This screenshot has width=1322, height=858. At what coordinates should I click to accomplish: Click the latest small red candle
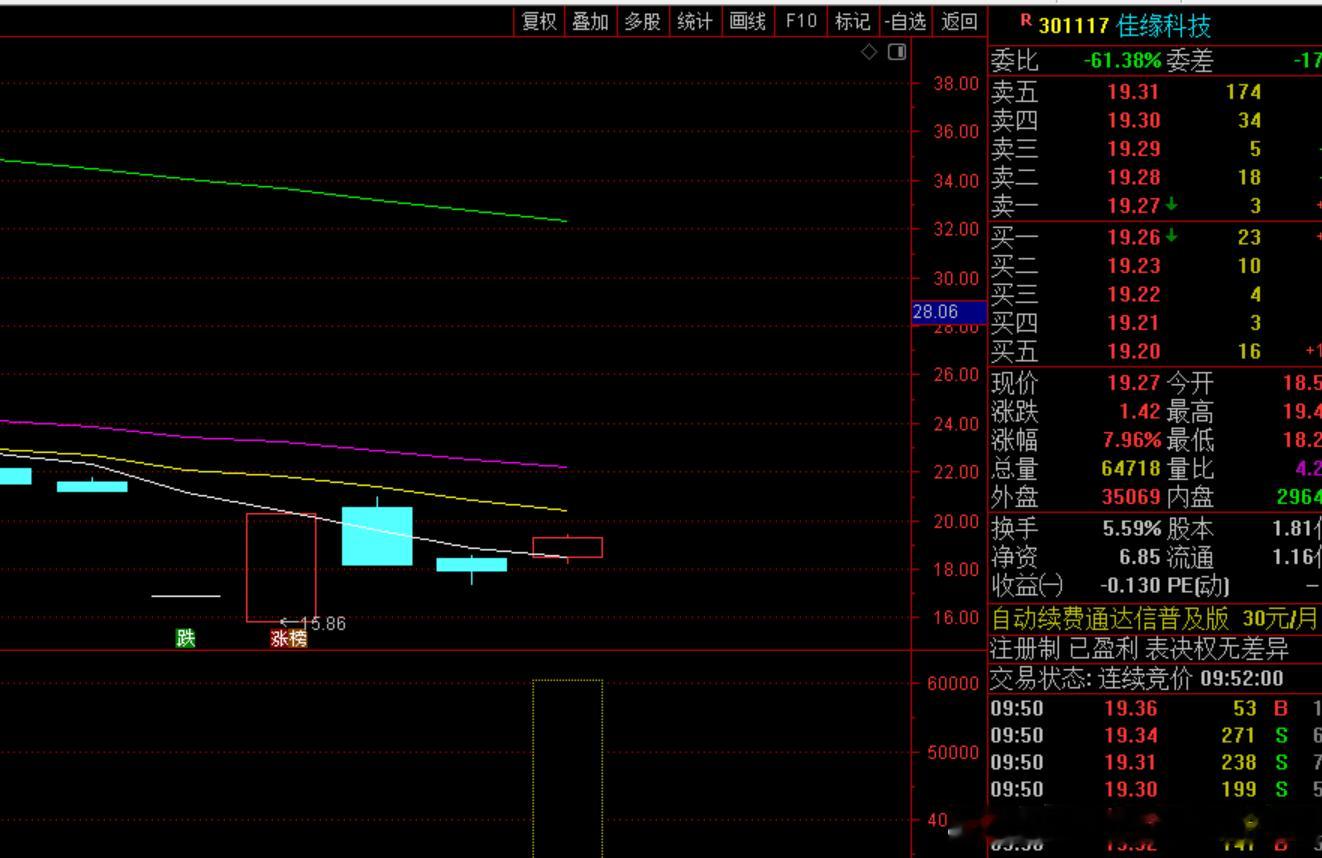(x=567, y=547)
